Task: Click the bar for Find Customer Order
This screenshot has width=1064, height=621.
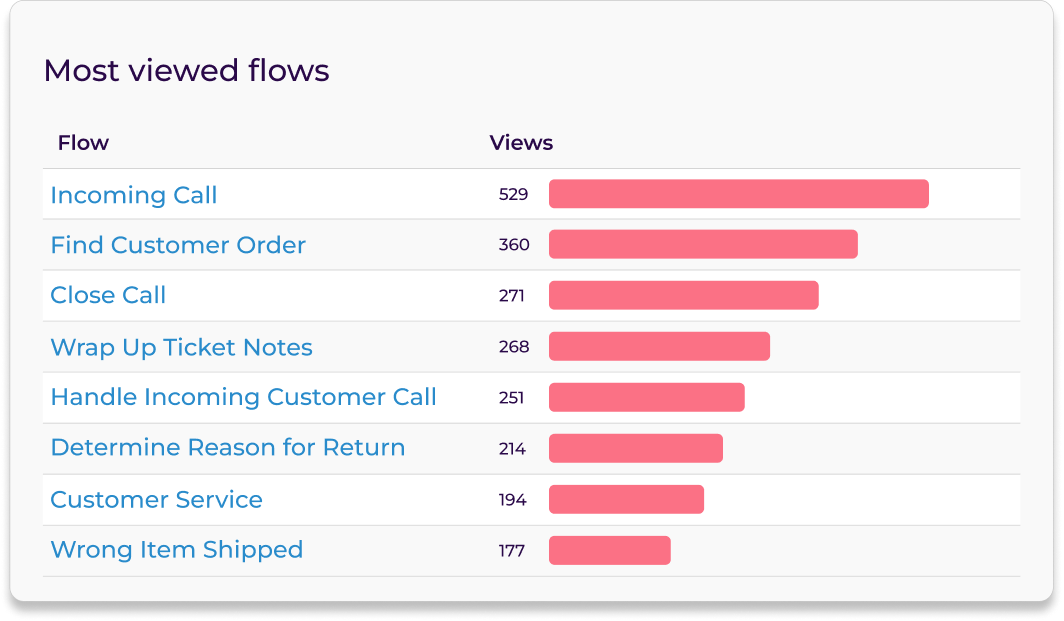Action: click(702, 245)
